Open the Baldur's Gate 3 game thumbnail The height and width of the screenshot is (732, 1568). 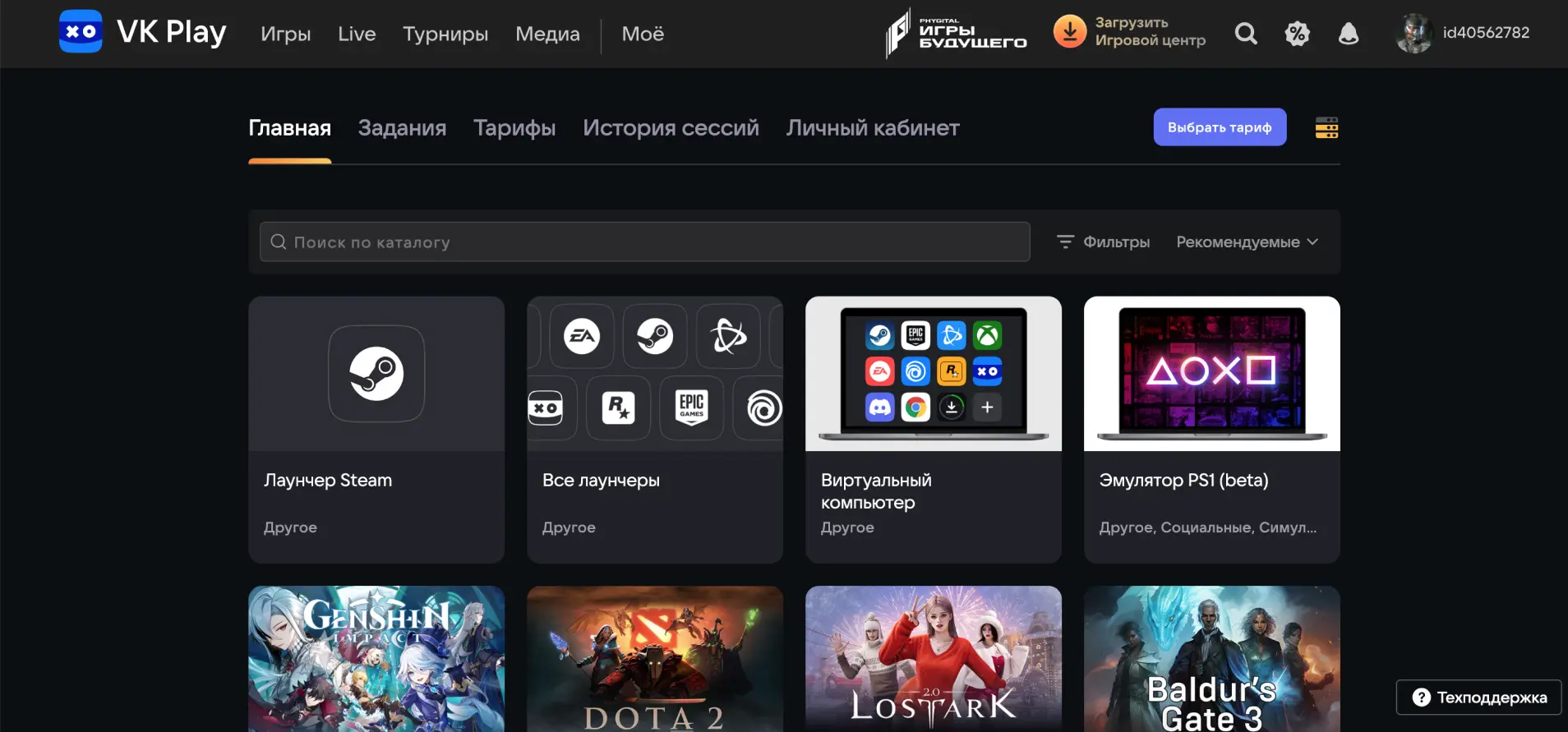pos(1211,658)
